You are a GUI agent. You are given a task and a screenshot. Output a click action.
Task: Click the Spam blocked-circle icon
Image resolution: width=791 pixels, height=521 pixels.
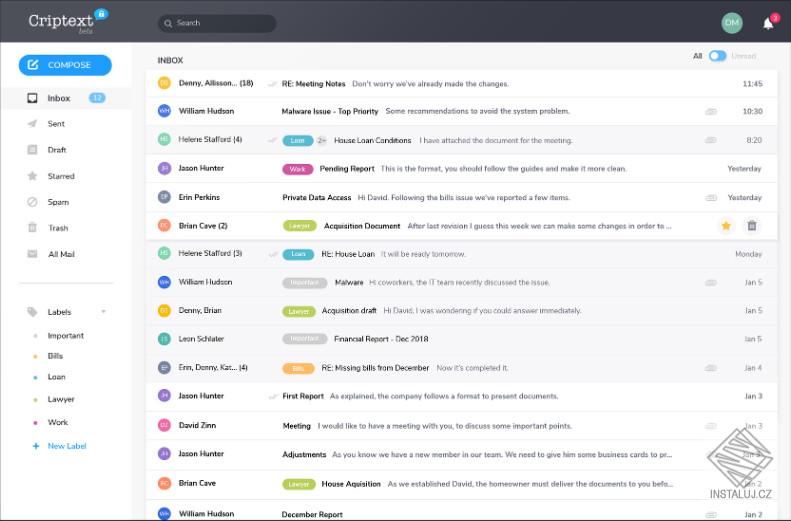click(32, 202)
